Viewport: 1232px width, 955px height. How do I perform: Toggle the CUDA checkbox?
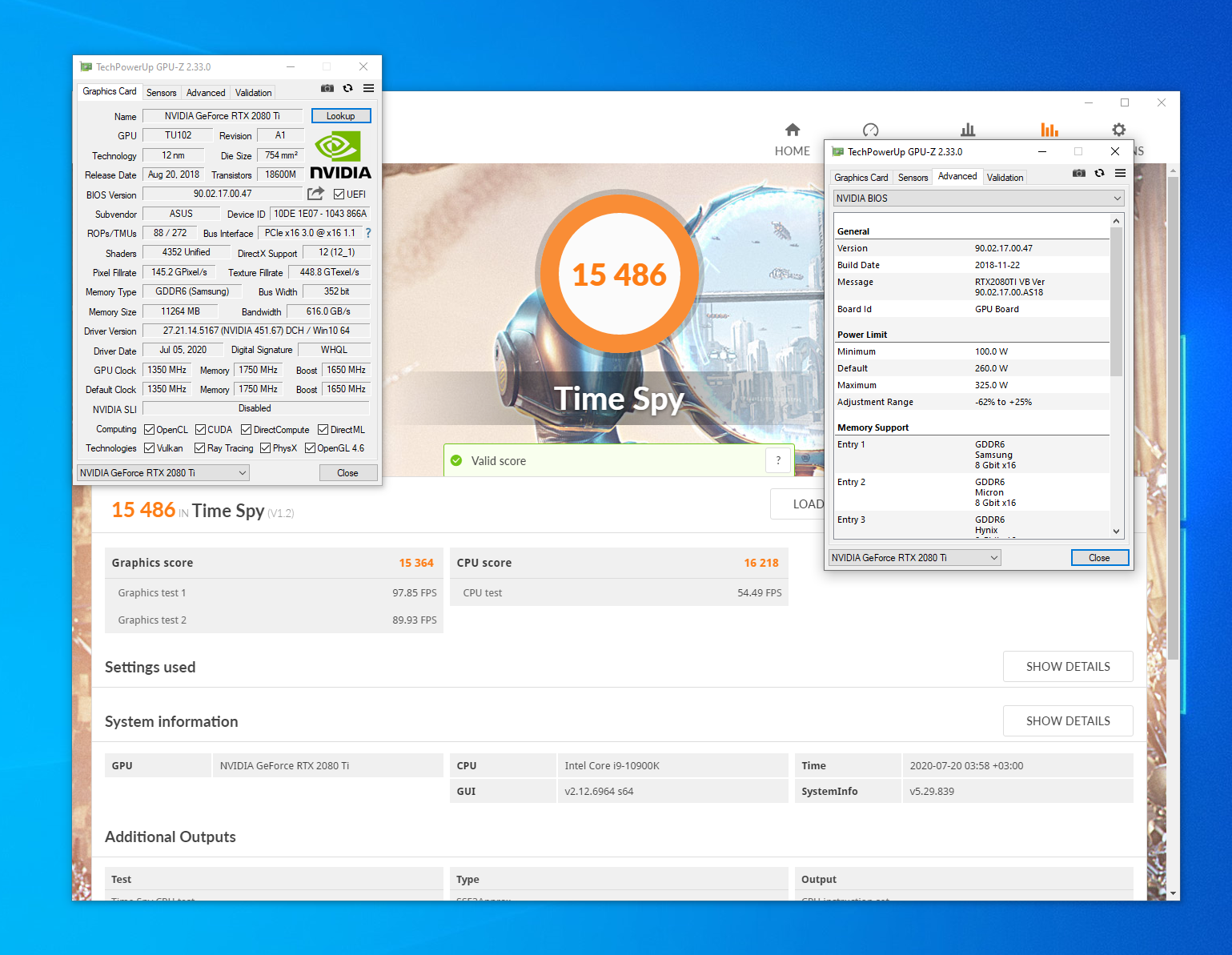tap(200, 430)
